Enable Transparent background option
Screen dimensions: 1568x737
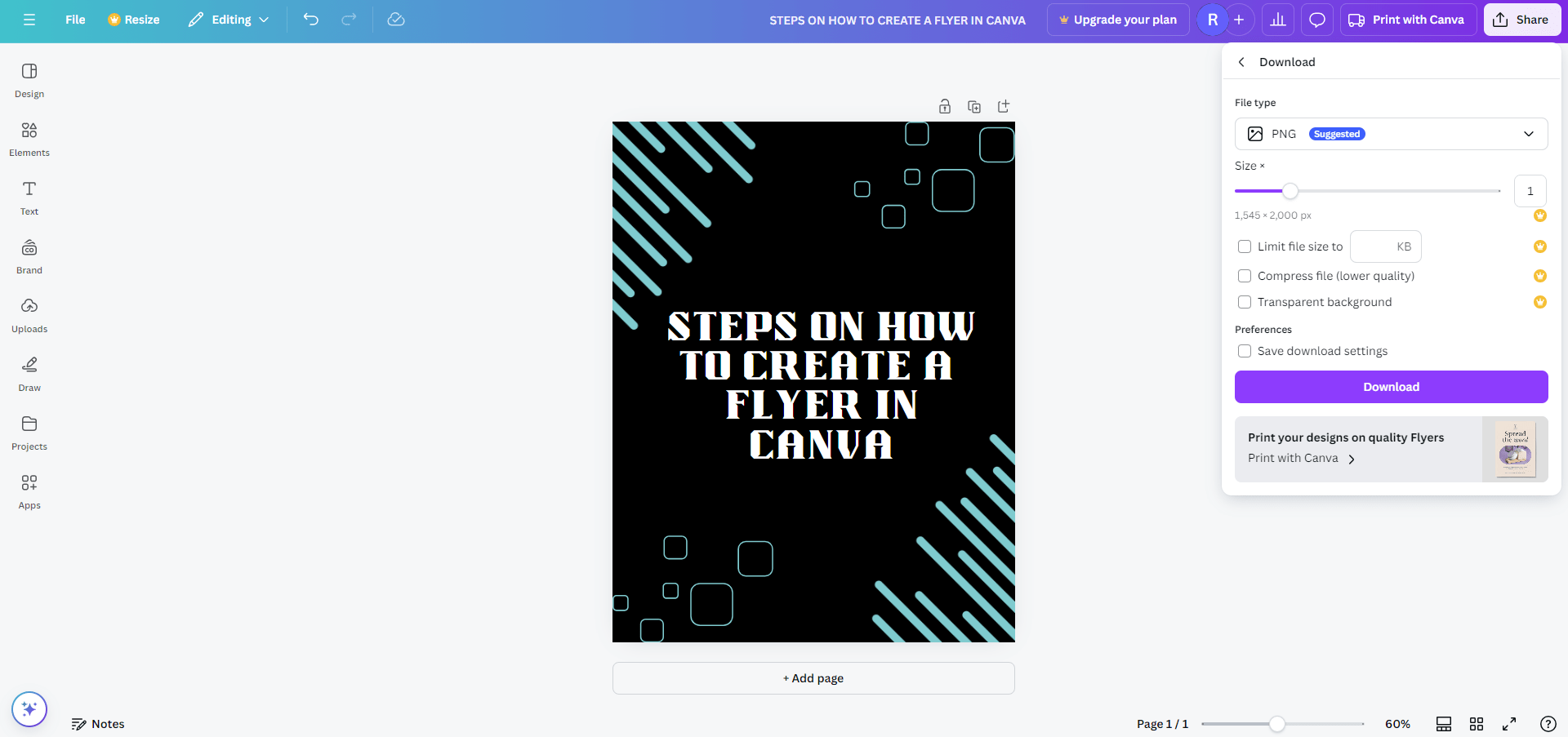point(1245,302)
